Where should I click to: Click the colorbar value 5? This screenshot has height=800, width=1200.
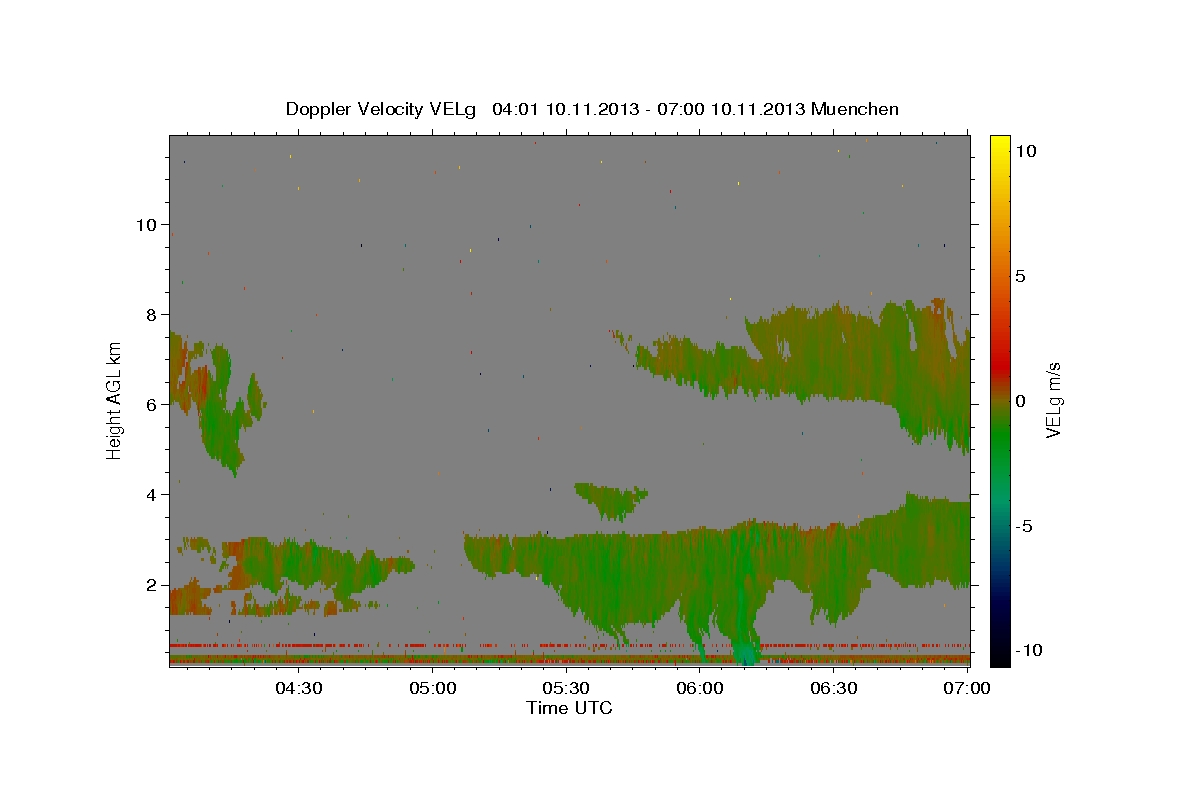click(x=1020, y=276)
